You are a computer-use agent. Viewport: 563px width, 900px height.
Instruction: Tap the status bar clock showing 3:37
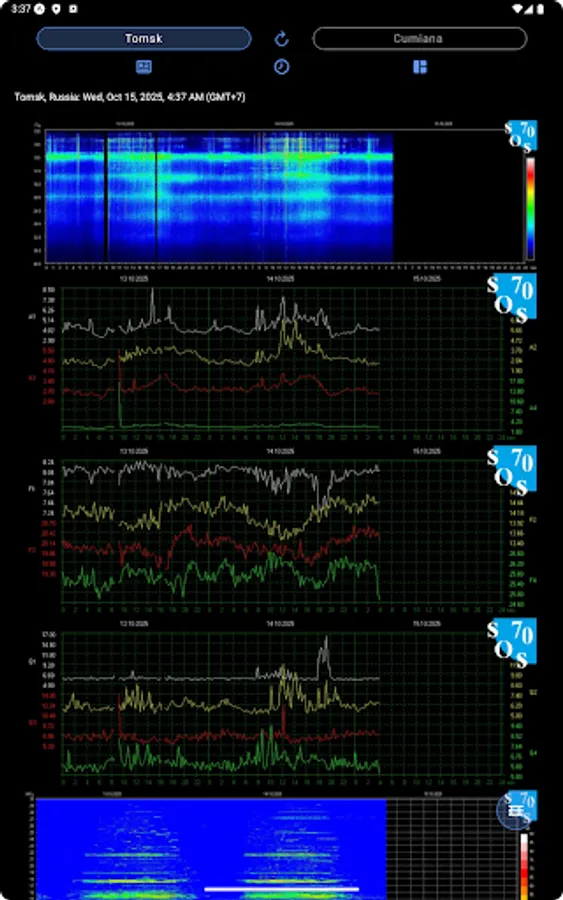coord(21,9)
